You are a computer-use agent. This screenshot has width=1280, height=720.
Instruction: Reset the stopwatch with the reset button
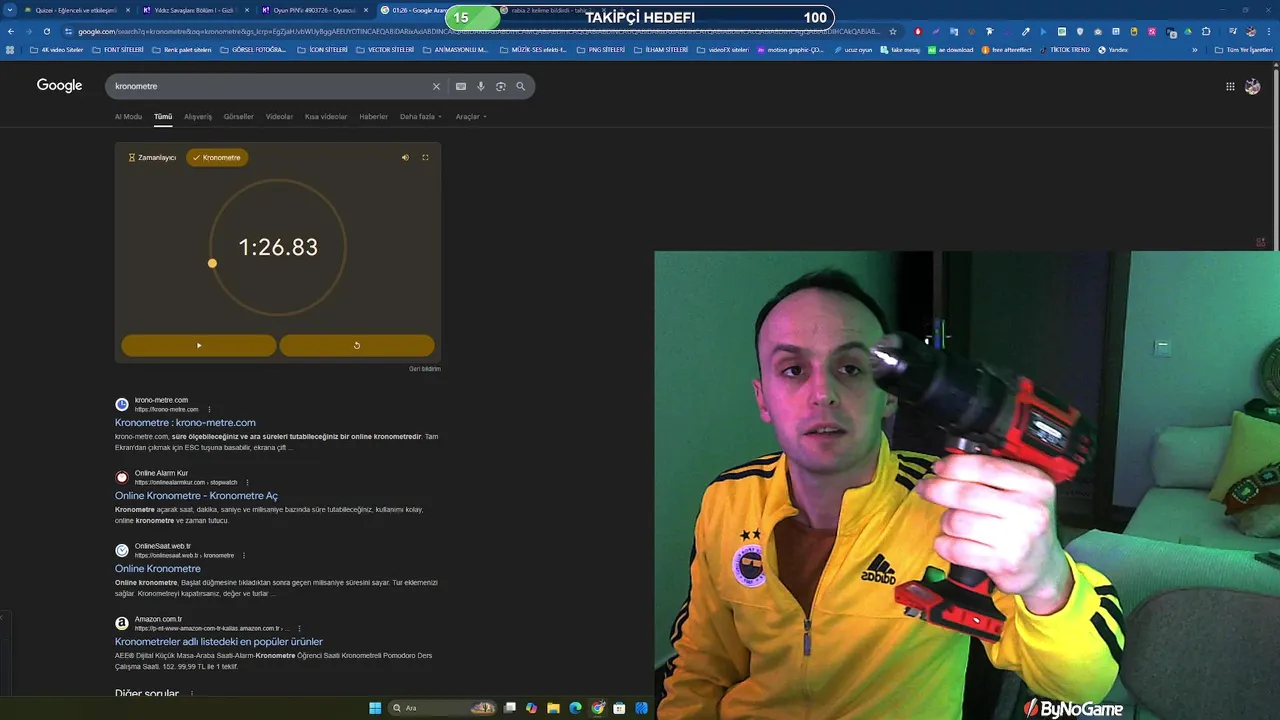click(x=357, y=345)
